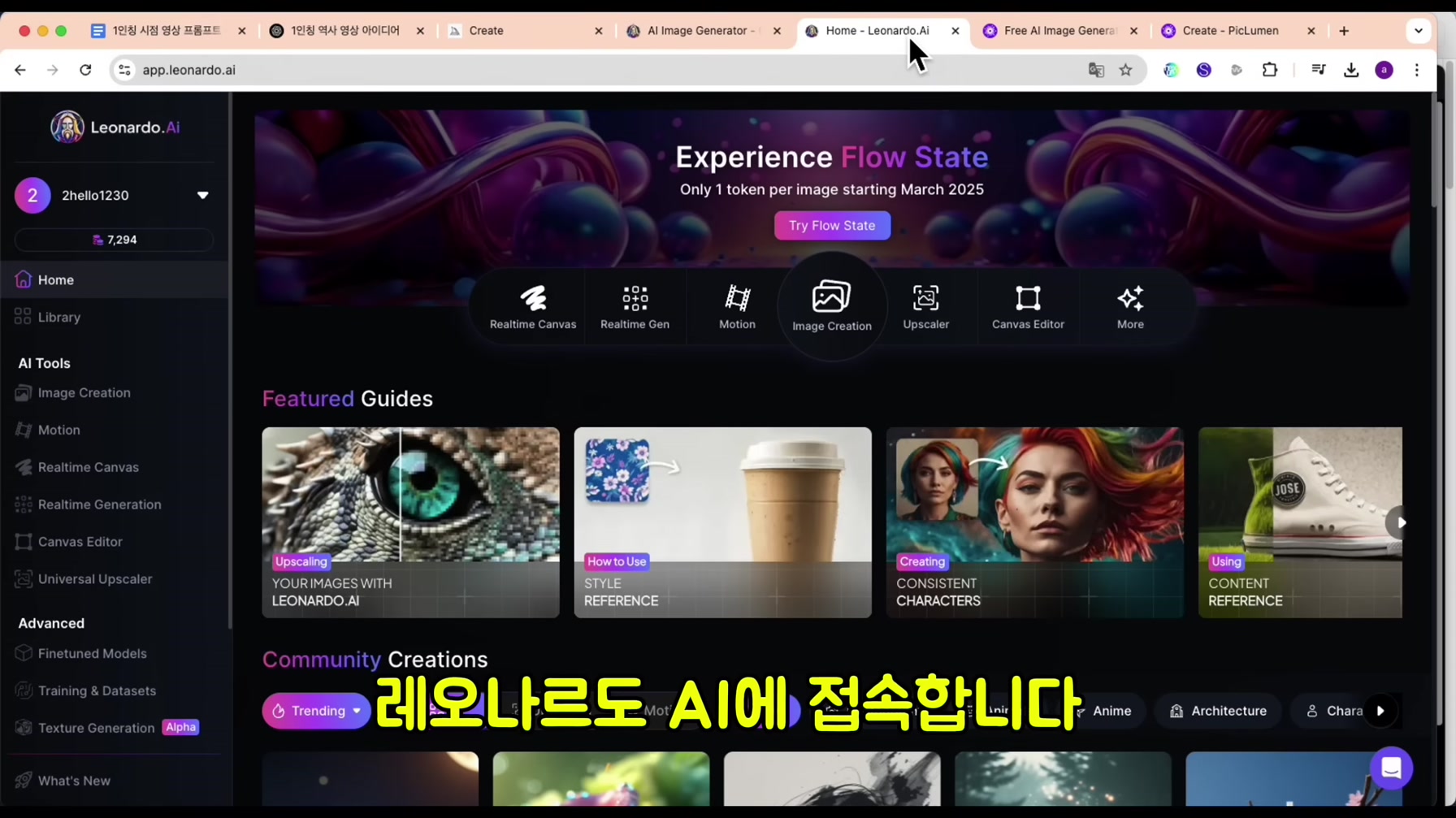The image size is (1456, 818).
Task: Bookmark this page with the star
Action: (x=1125, y=70)
